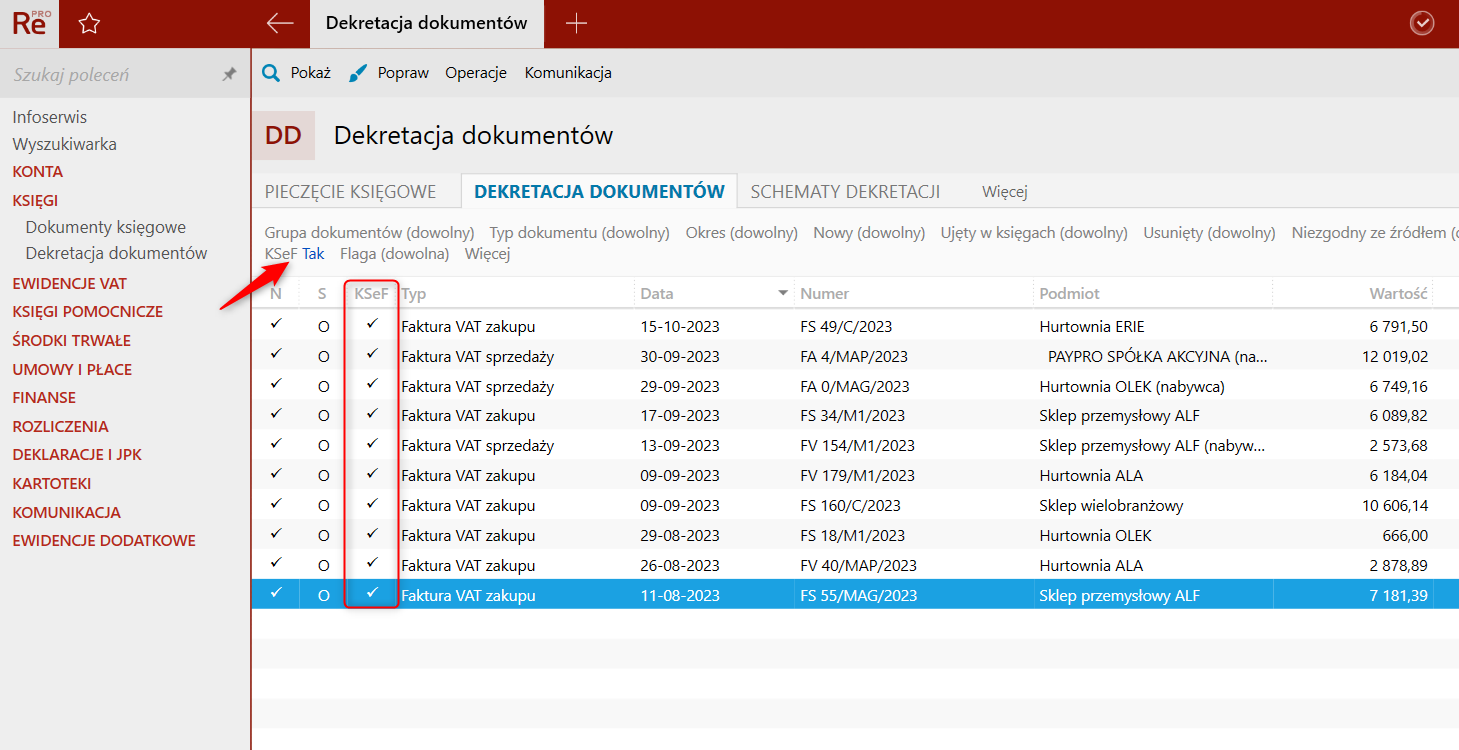Click the Re PRO logo icon
1459x750 pixels.
tap(30, 23)
